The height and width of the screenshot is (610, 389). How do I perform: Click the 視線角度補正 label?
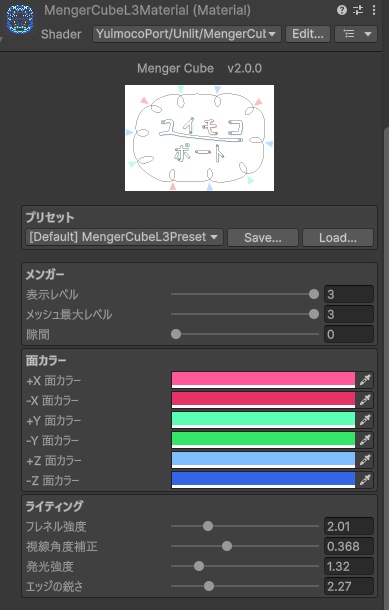pos(62,547)
